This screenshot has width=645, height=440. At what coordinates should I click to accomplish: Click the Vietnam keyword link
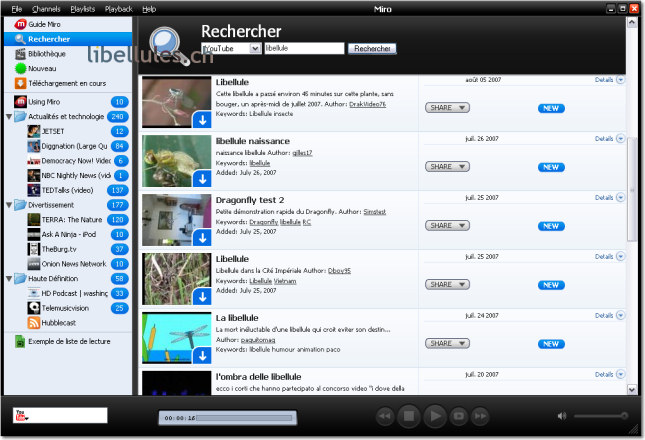click(x=285, y=281)
